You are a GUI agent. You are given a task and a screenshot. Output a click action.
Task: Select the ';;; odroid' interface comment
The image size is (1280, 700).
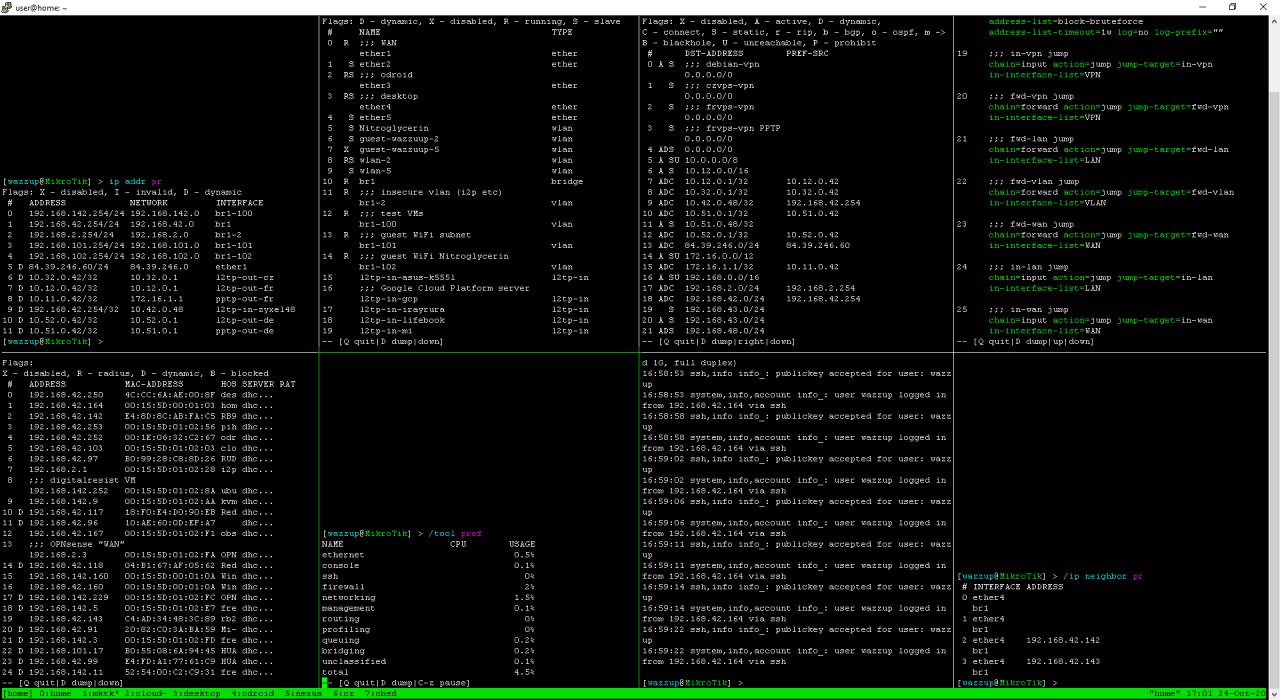click(x=386, y=75)
